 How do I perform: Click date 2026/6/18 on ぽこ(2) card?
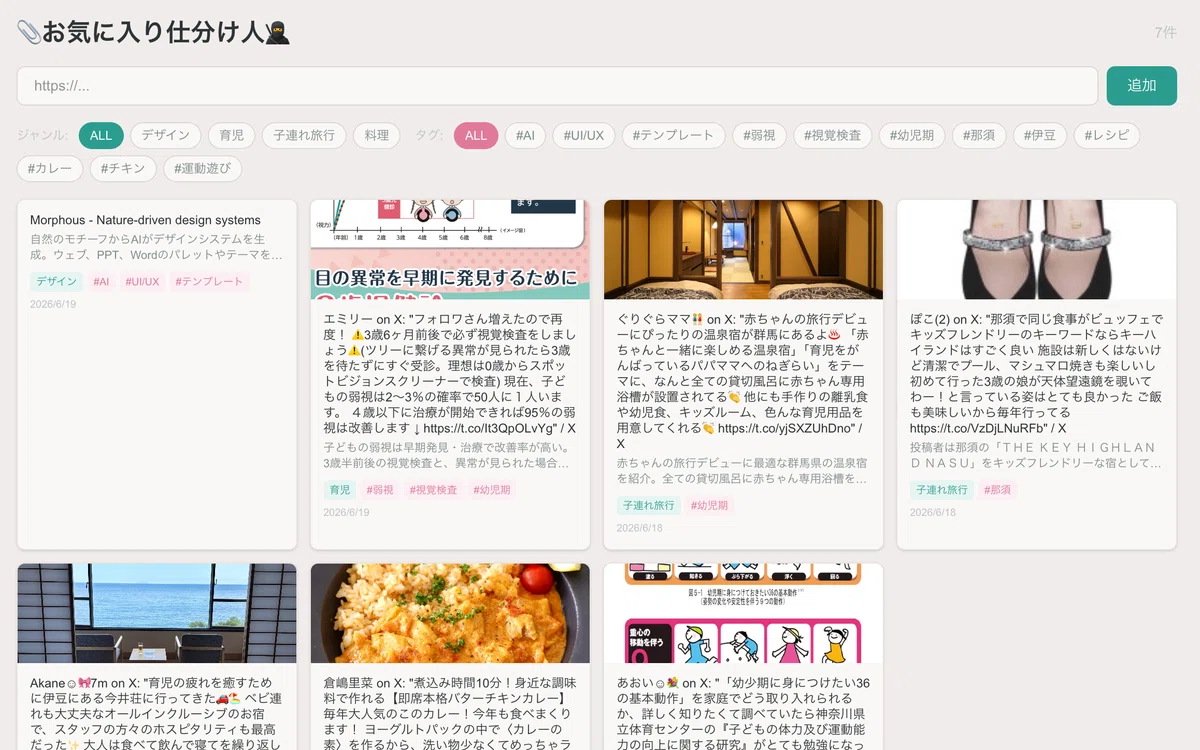tap(933, 512)
